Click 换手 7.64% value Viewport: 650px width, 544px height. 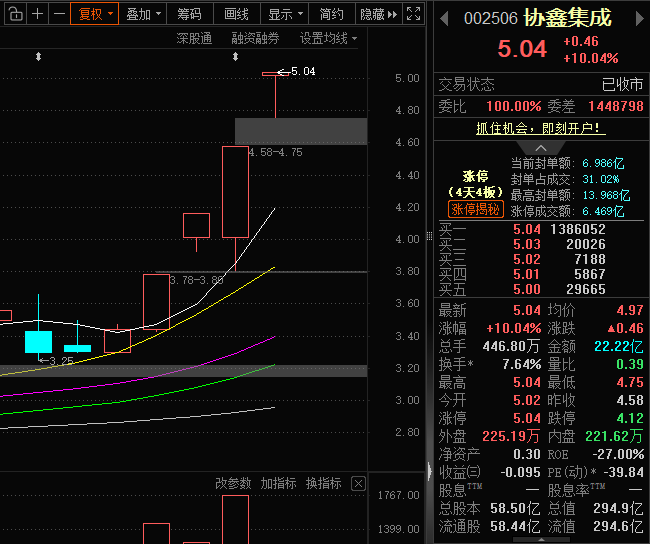[x=521, y=364]
